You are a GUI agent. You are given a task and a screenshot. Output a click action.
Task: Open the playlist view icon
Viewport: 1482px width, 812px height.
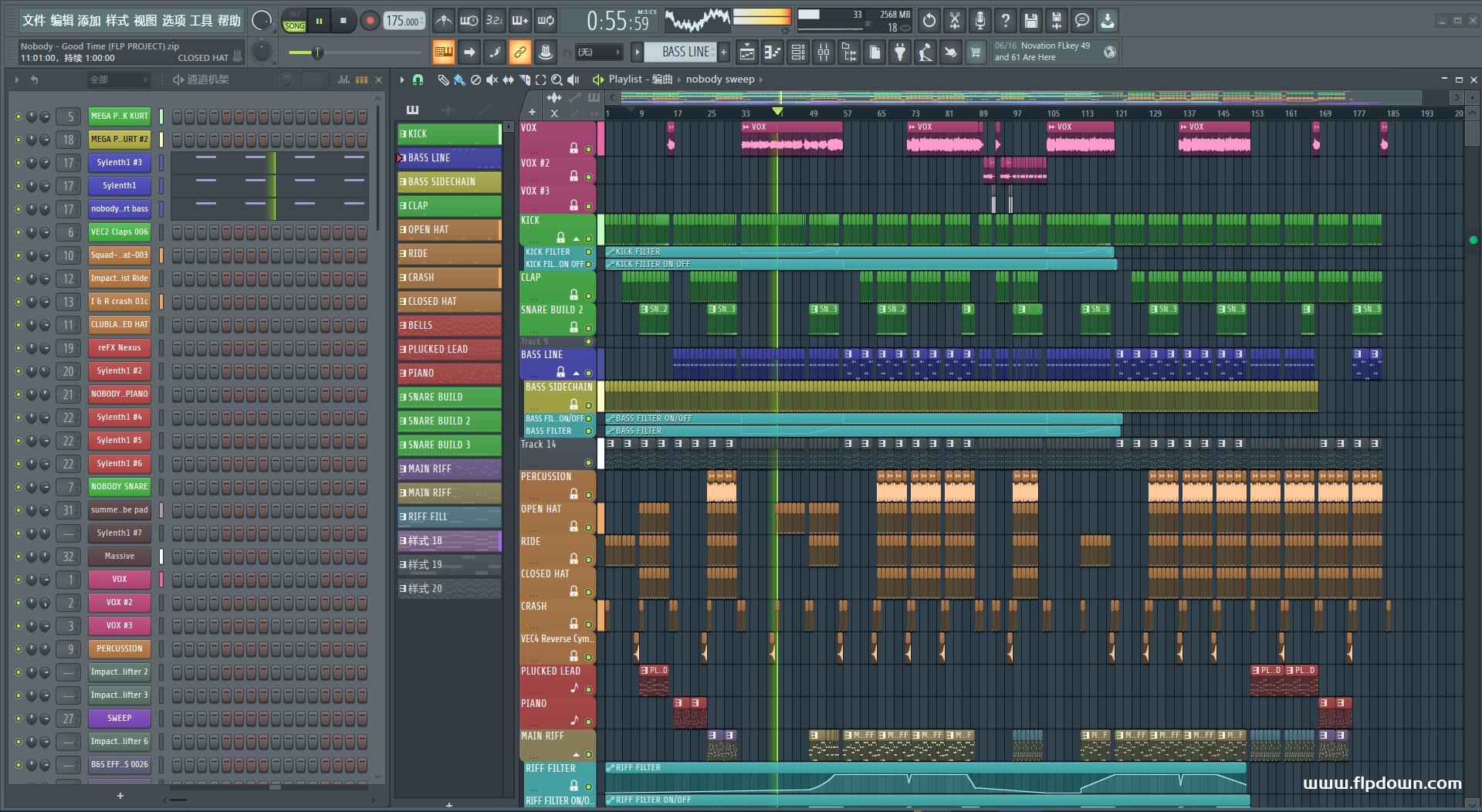[x=747, y=52]
